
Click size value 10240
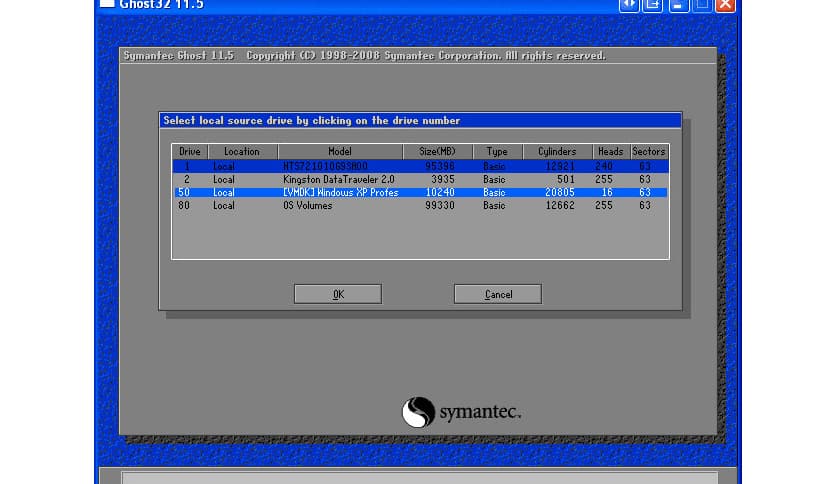(440, 192)
